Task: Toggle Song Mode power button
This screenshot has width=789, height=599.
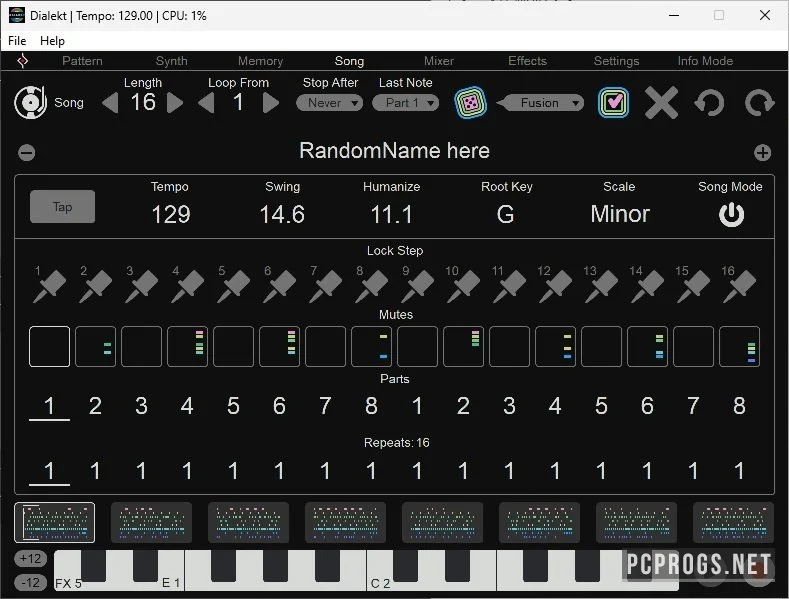Action: coord(731,215)
